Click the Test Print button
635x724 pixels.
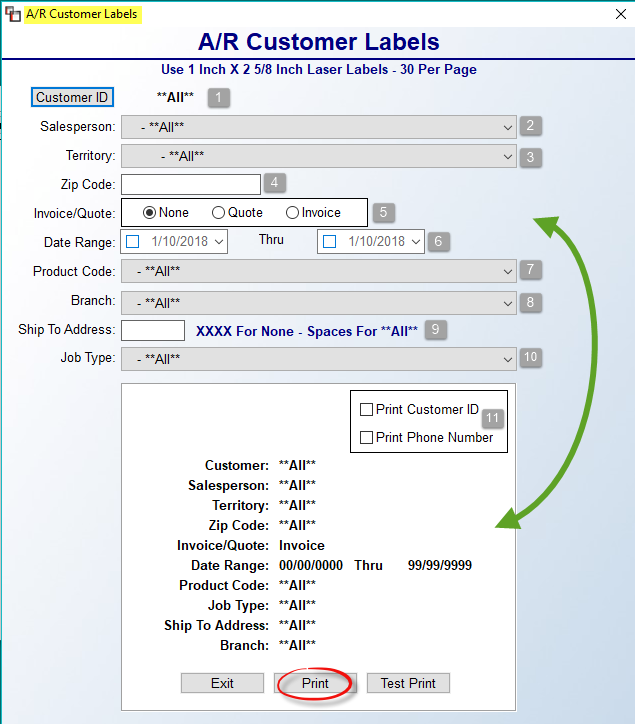(408, 683)
